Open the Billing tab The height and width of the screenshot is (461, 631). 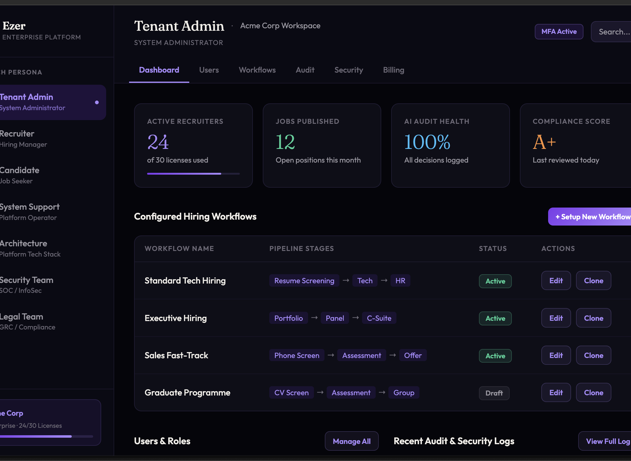click(394, 70)
